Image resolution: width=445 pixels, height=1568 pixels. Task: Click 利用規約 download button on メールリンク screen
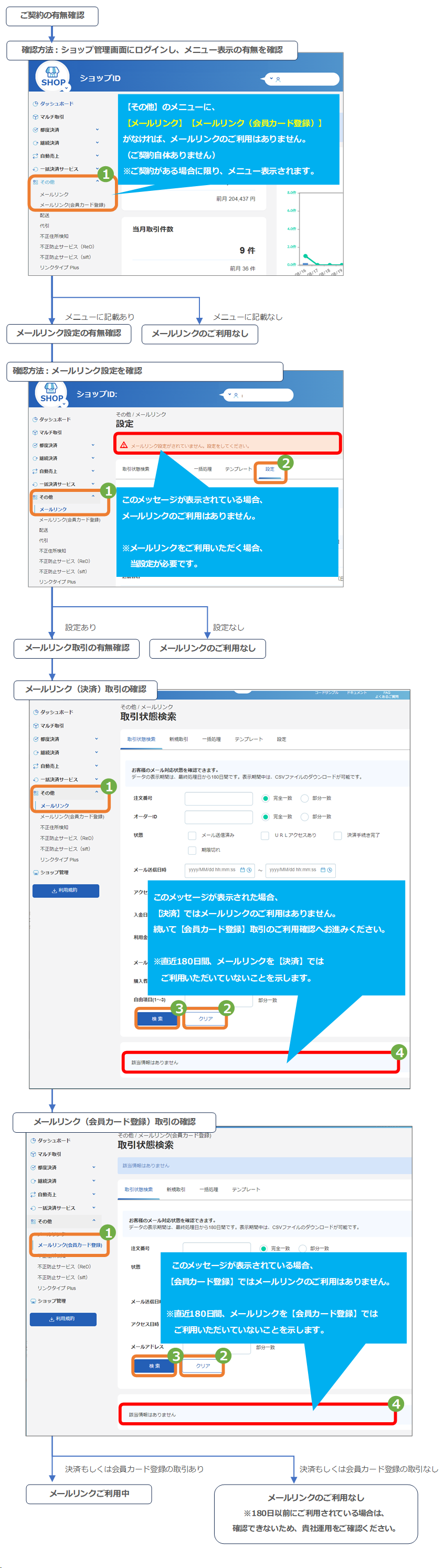65,890
